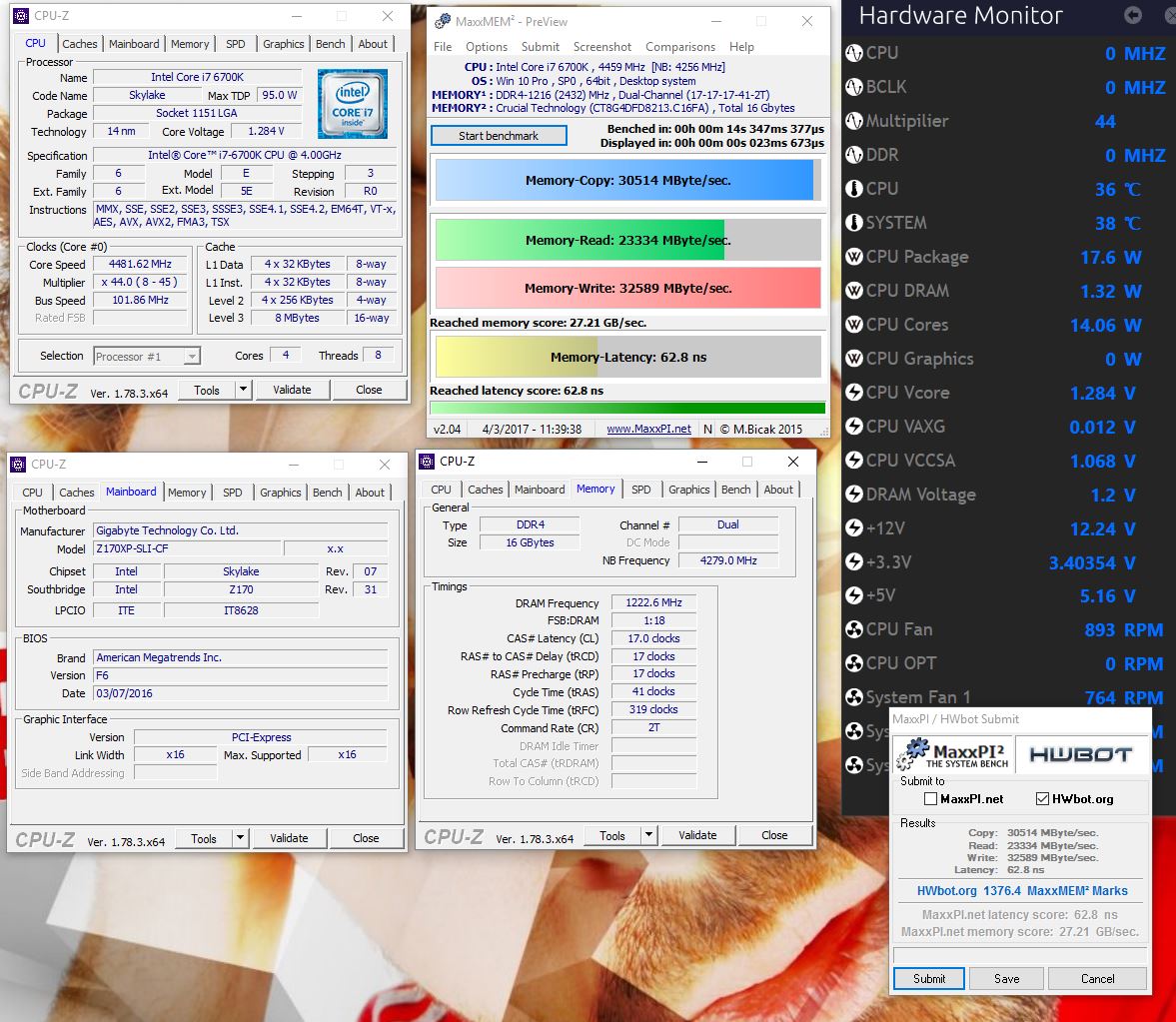Image resolution: width=1176 pixels, height=1022 pixels.
Task: Click the Z170XP-SLI-CF model field
Action: click(x=186, y=548)
